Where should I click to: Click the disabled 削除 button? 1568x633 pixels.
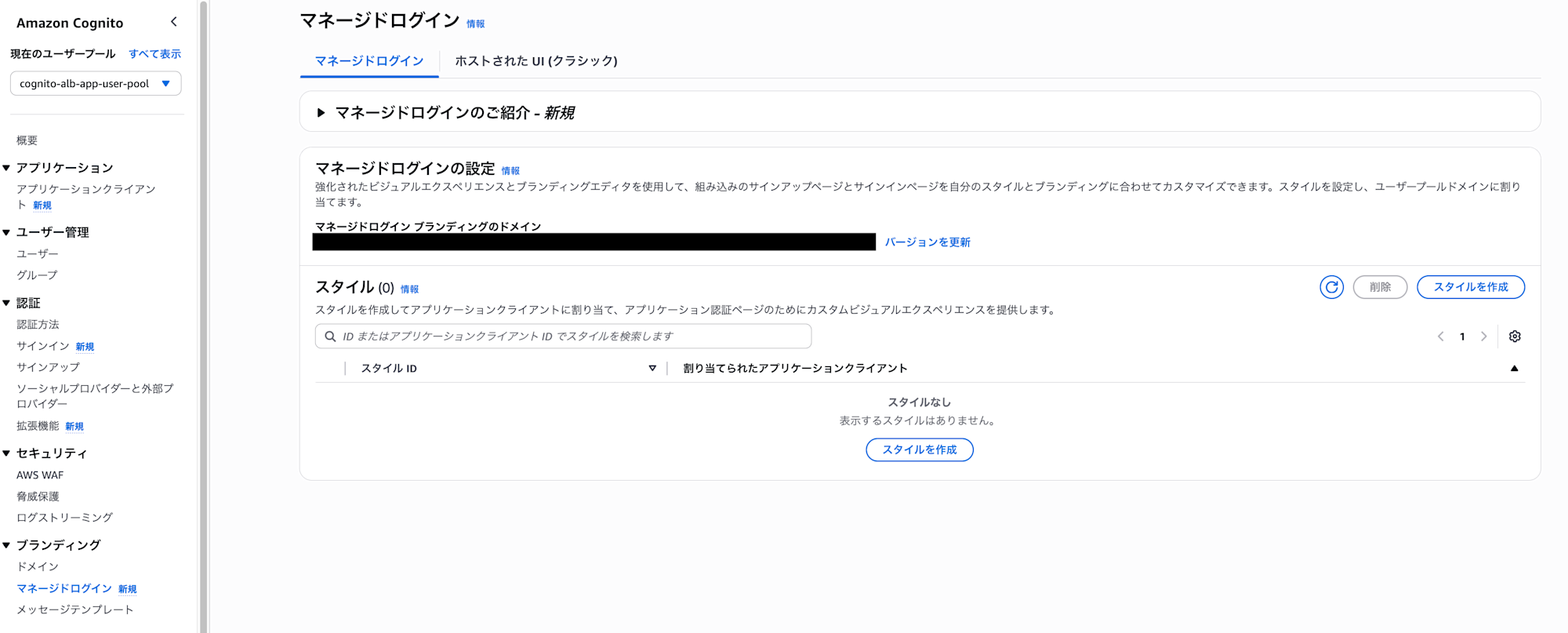[x=1380, y=287]
